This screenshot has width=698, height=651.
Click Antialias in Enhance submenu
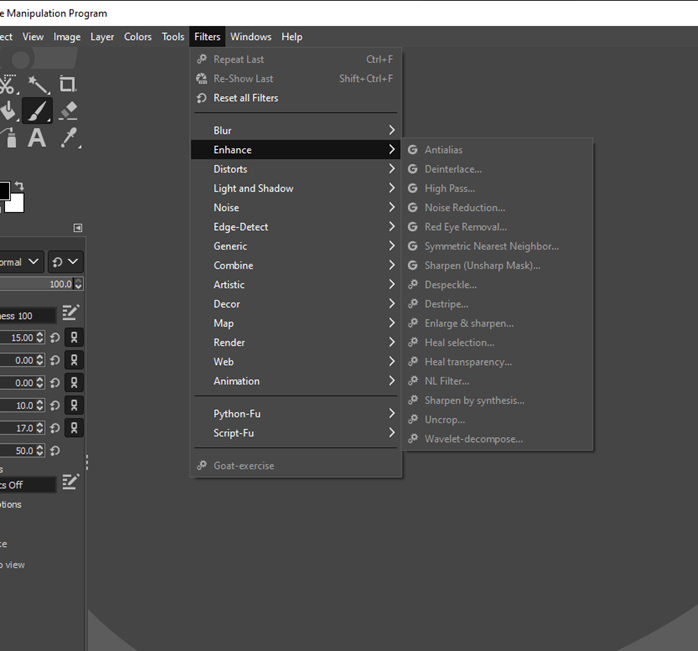[x=498, y=150]
